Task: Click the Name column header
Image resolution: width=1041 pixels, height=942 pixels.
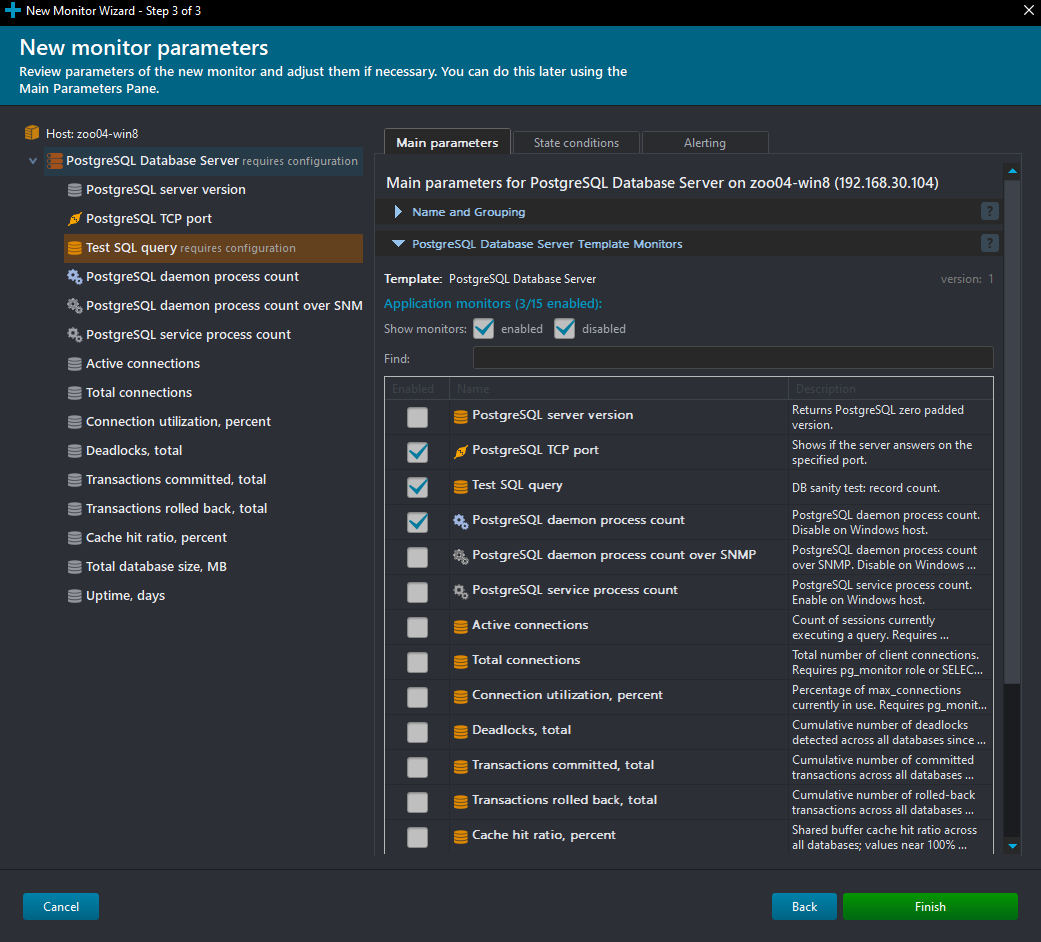Action: [x=618, y=388]
